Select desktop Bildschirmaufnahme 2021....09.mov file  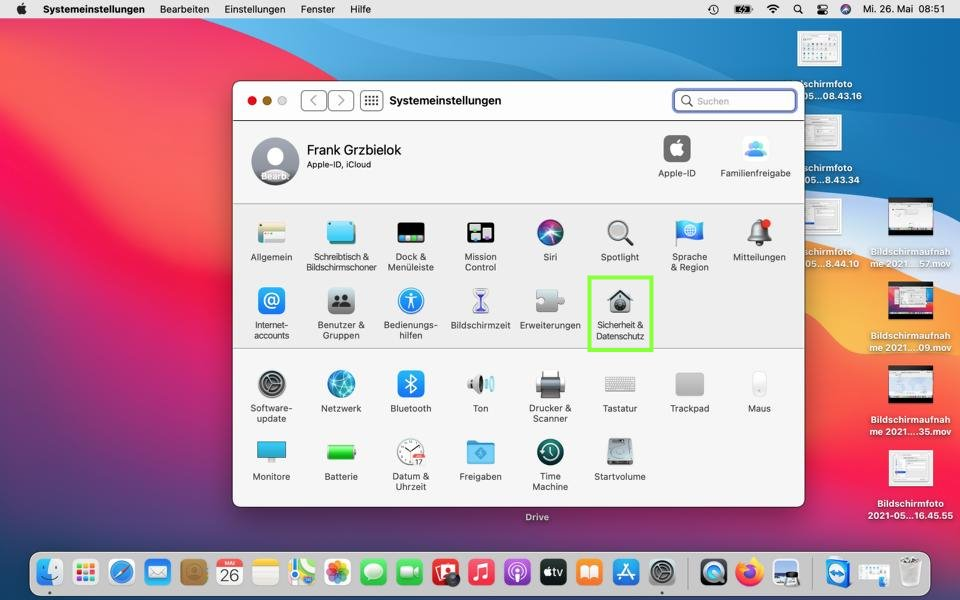[x=910, y=317]
